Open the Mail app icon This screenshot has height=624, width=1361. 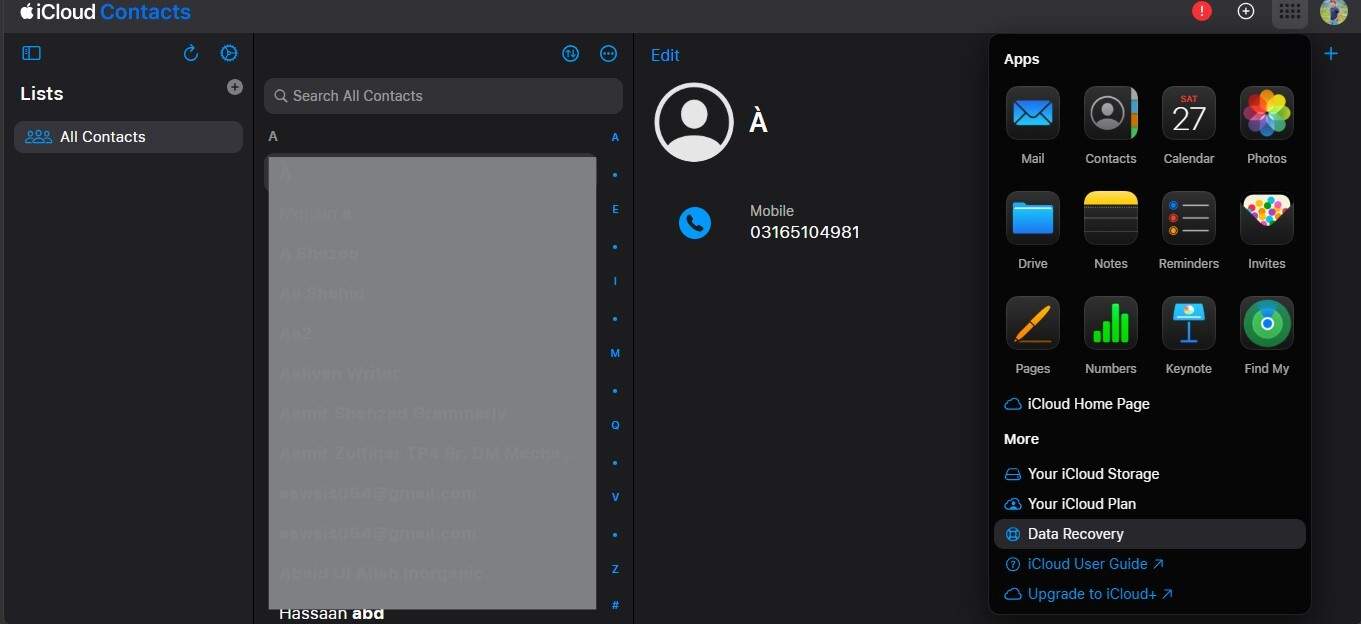pos(1032,113)
